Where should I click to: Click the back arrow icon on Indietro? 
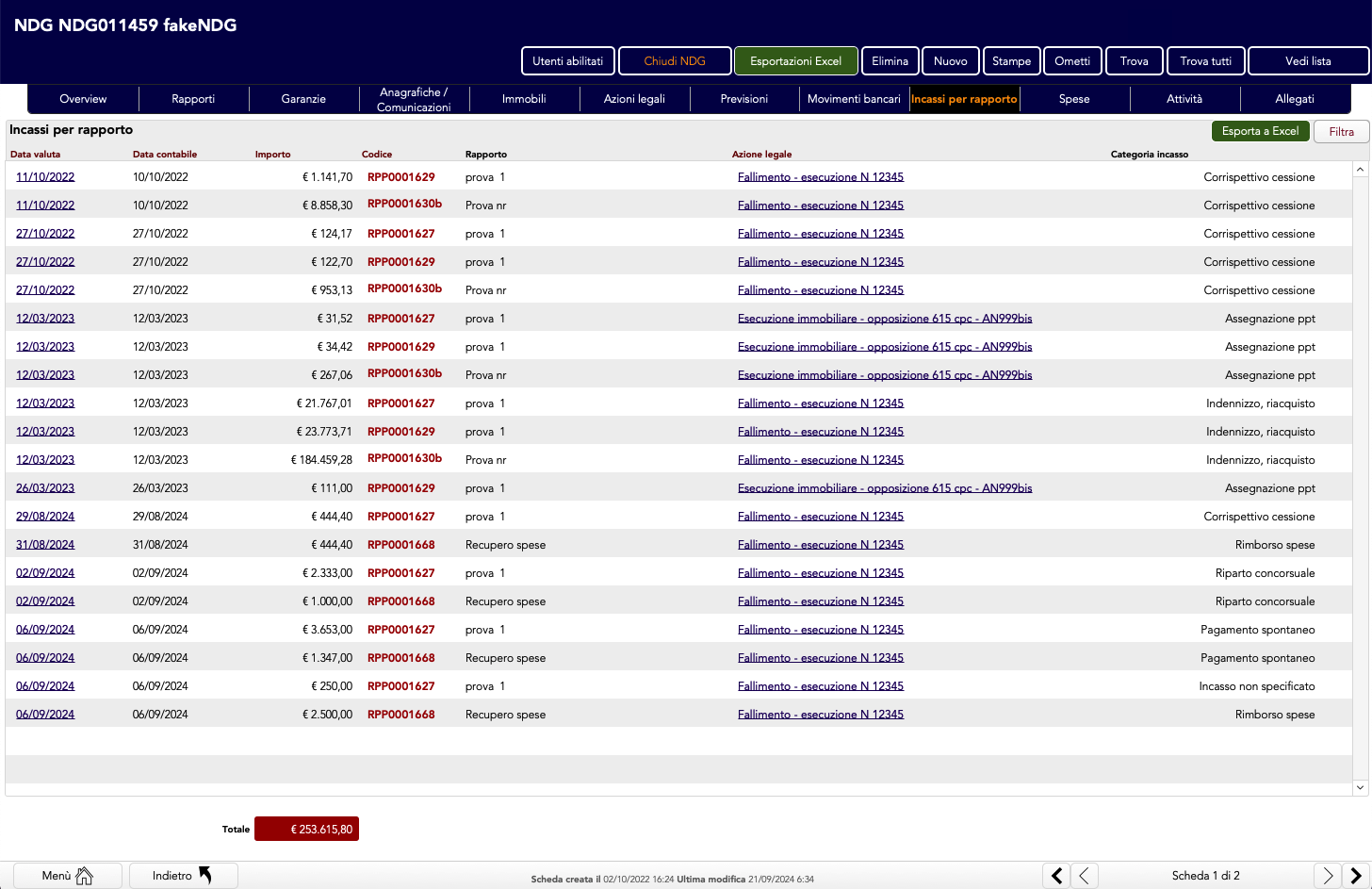(204, 876)
